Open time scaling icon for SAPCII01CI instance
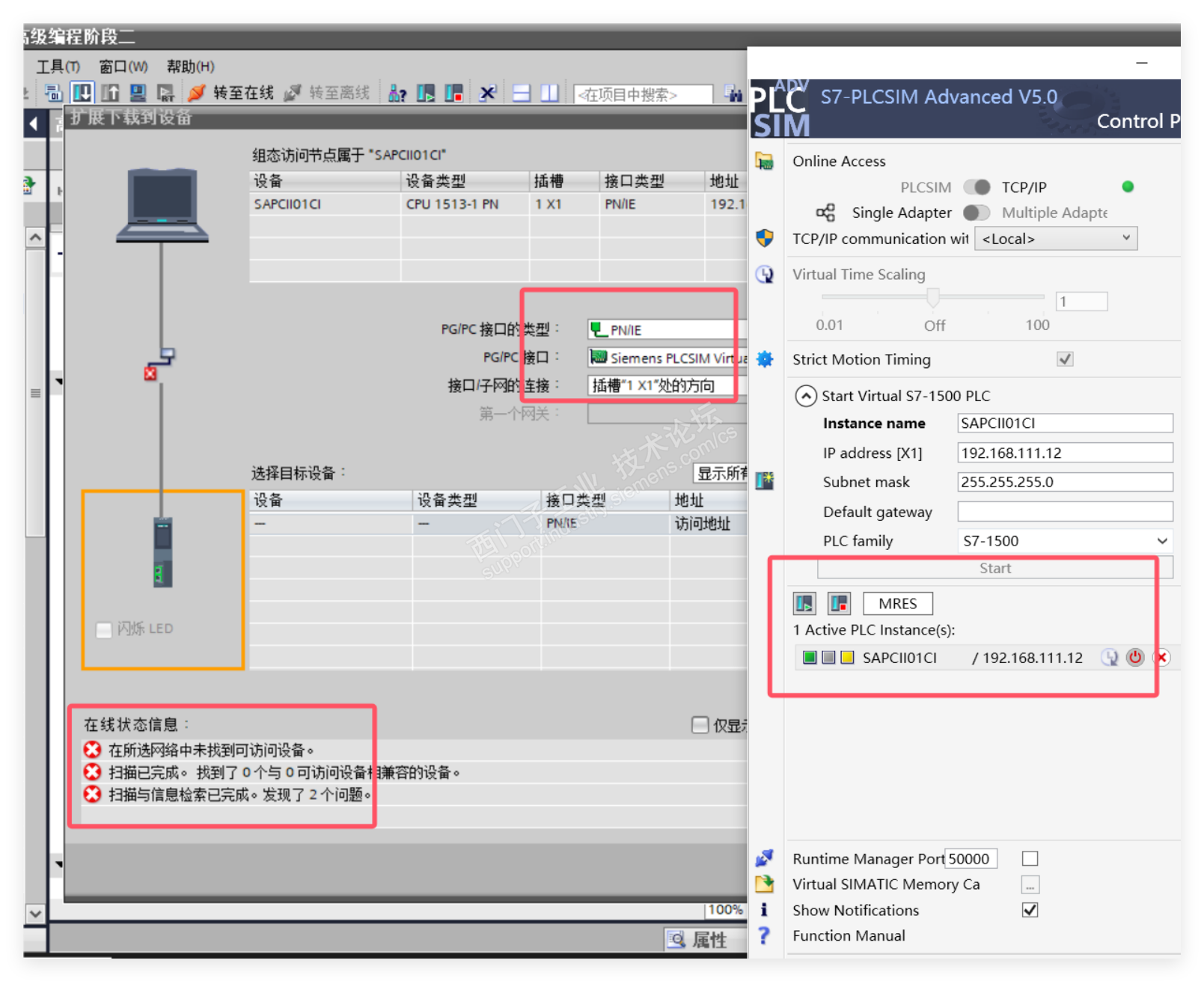The width and height of the screenshot is (1204, 981). pyautogui.click(x=1110, y=657)
